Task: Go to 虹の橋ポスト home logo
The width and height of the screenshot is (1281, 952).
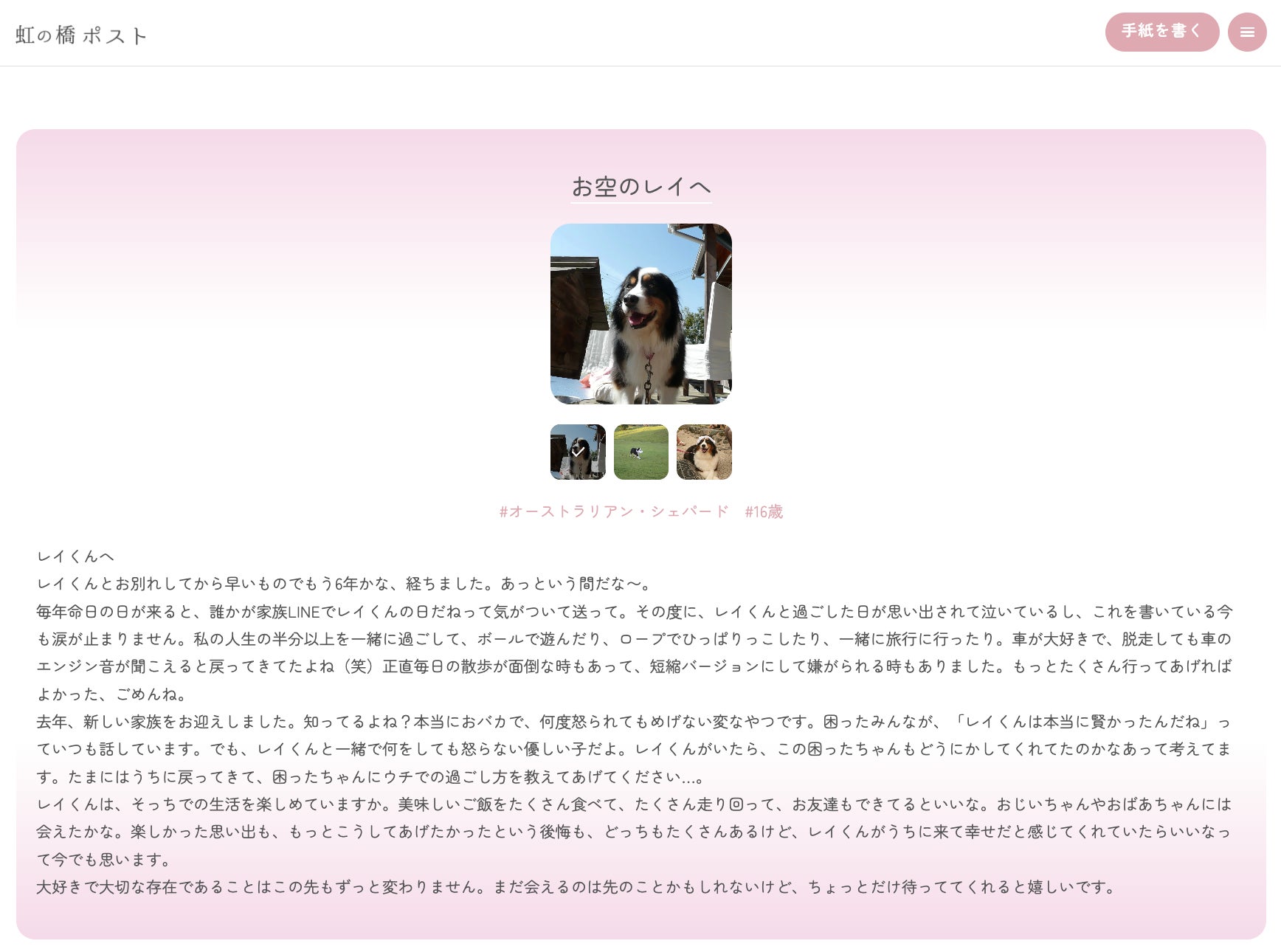Action: tap(81, 35)
